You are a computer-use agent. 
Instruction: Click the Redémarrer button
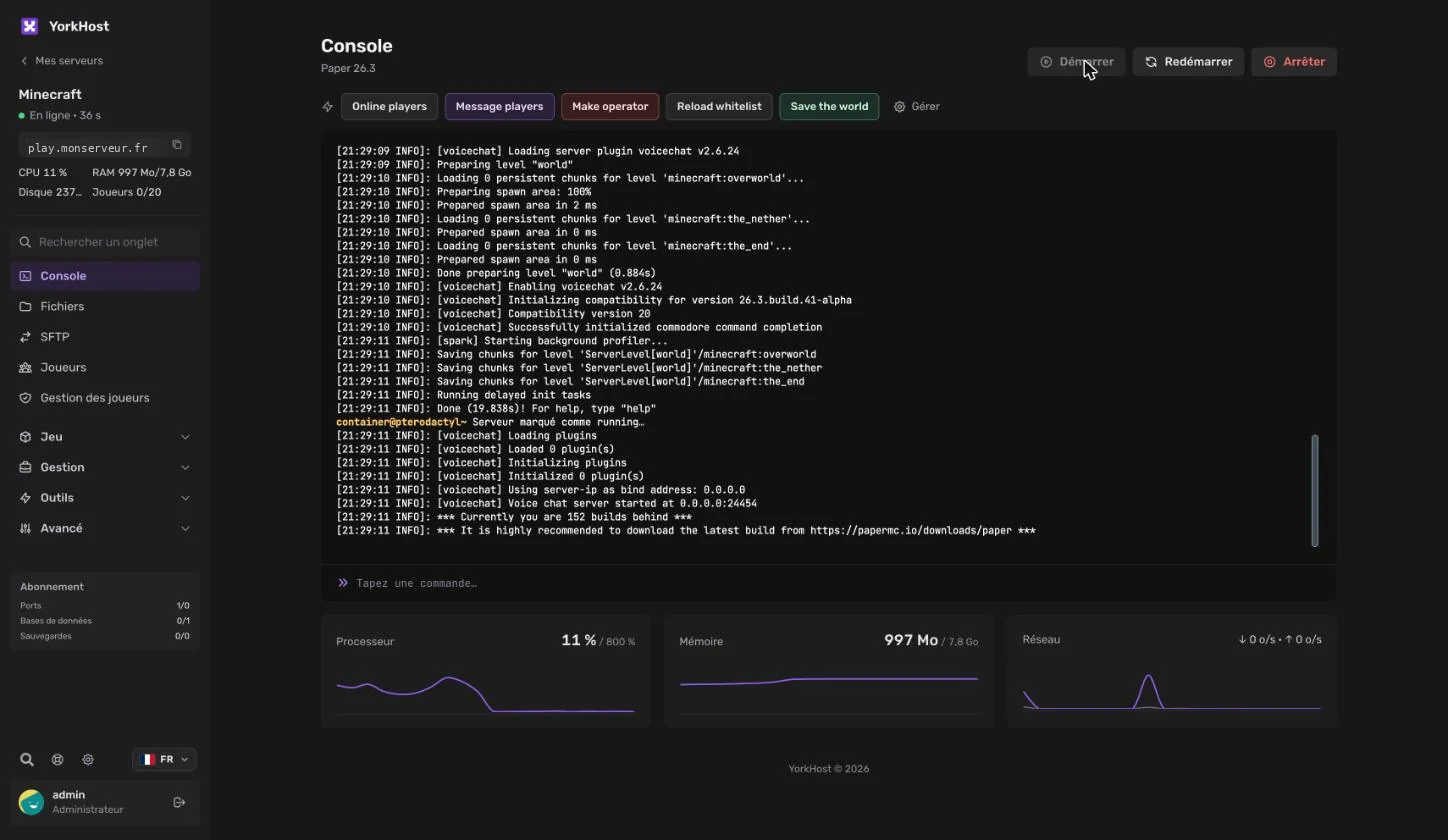1188,62
